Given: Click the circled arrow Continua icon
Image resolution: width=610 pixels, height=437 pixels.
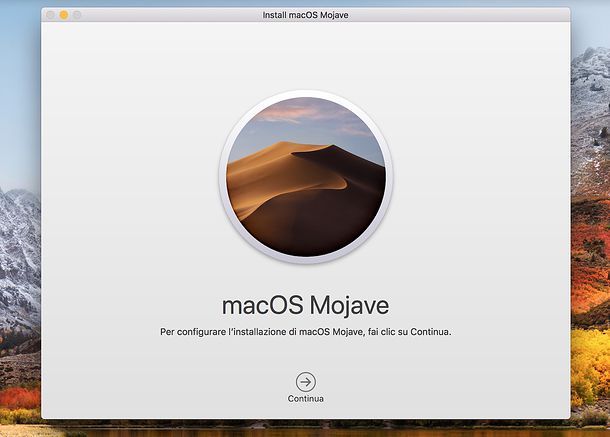Looking at the screenshot, I should 305,382.
